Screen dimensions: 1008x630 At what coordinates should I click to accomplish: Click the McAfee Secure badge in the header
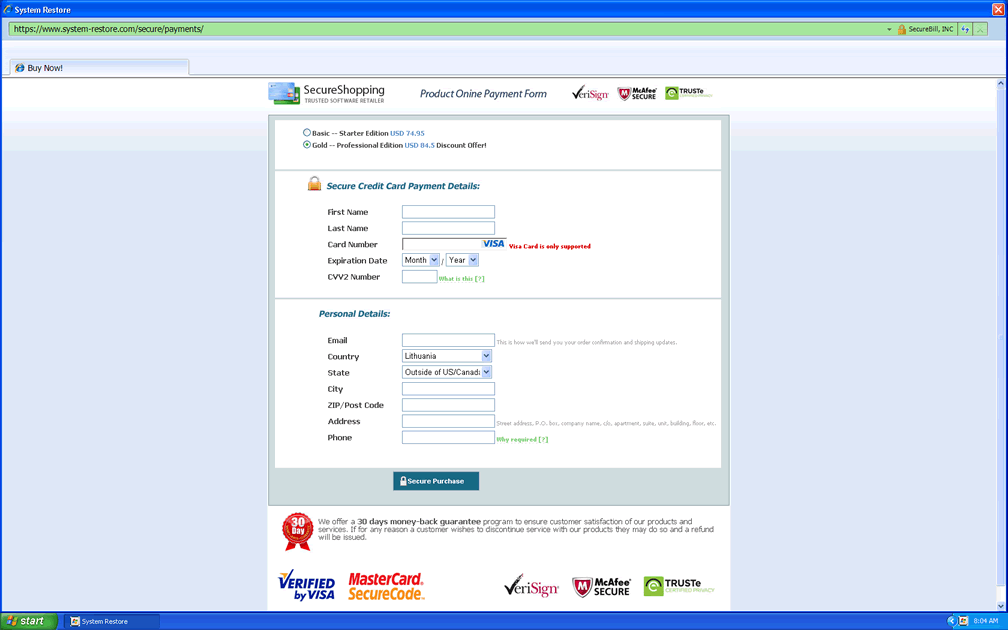[637, 94]
